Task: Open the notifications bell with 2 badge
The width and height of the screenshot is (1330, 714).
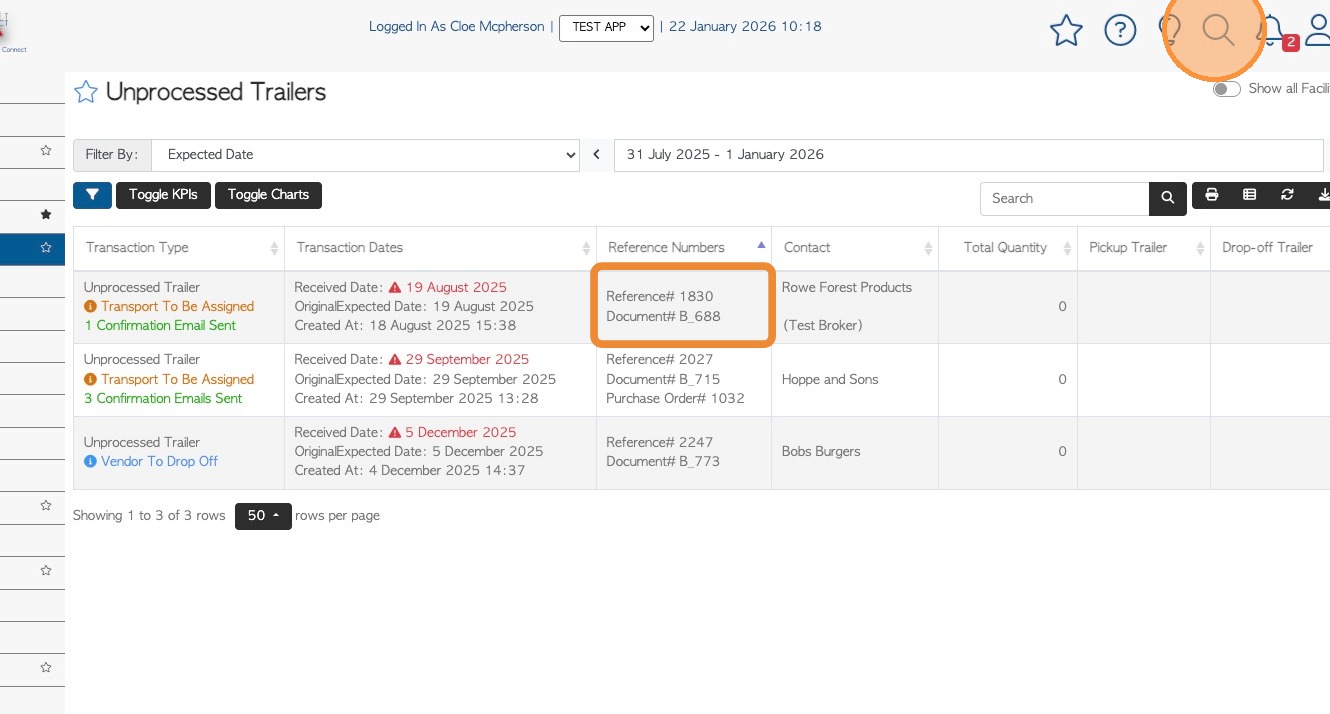Action: tap(1272, 31)
